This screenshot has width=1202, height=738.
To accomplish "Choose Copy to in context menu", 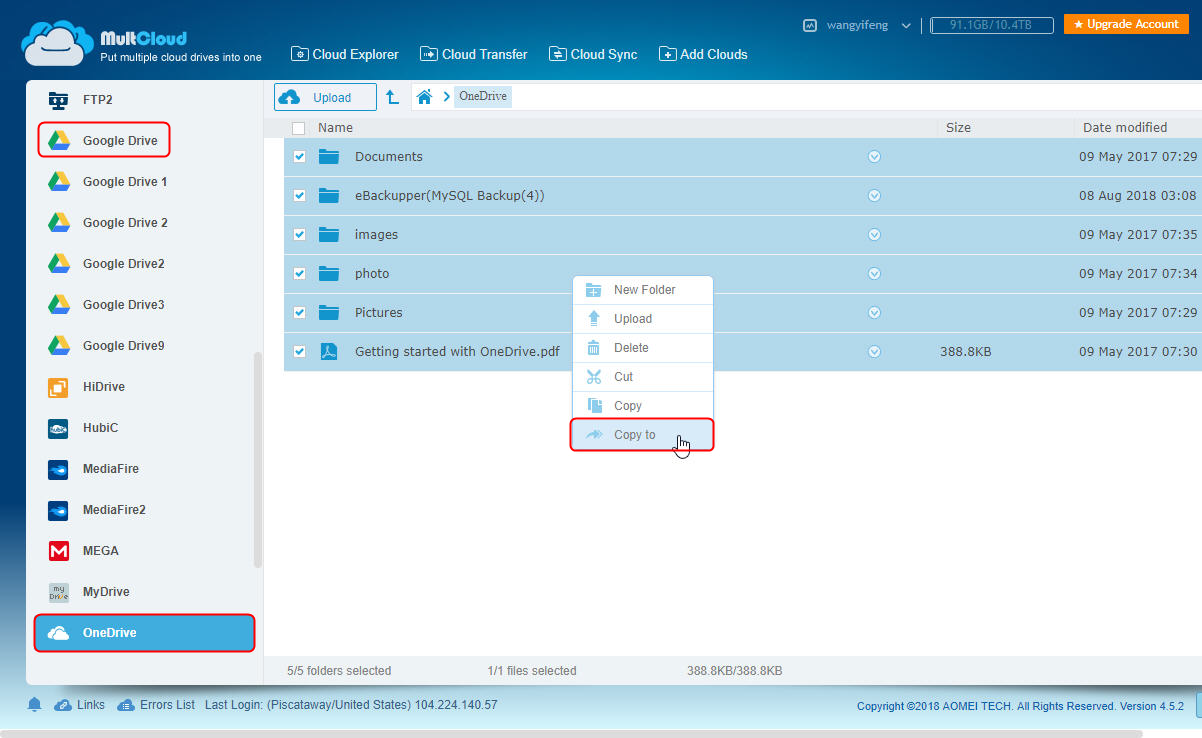I will click(x=634, y=435).
